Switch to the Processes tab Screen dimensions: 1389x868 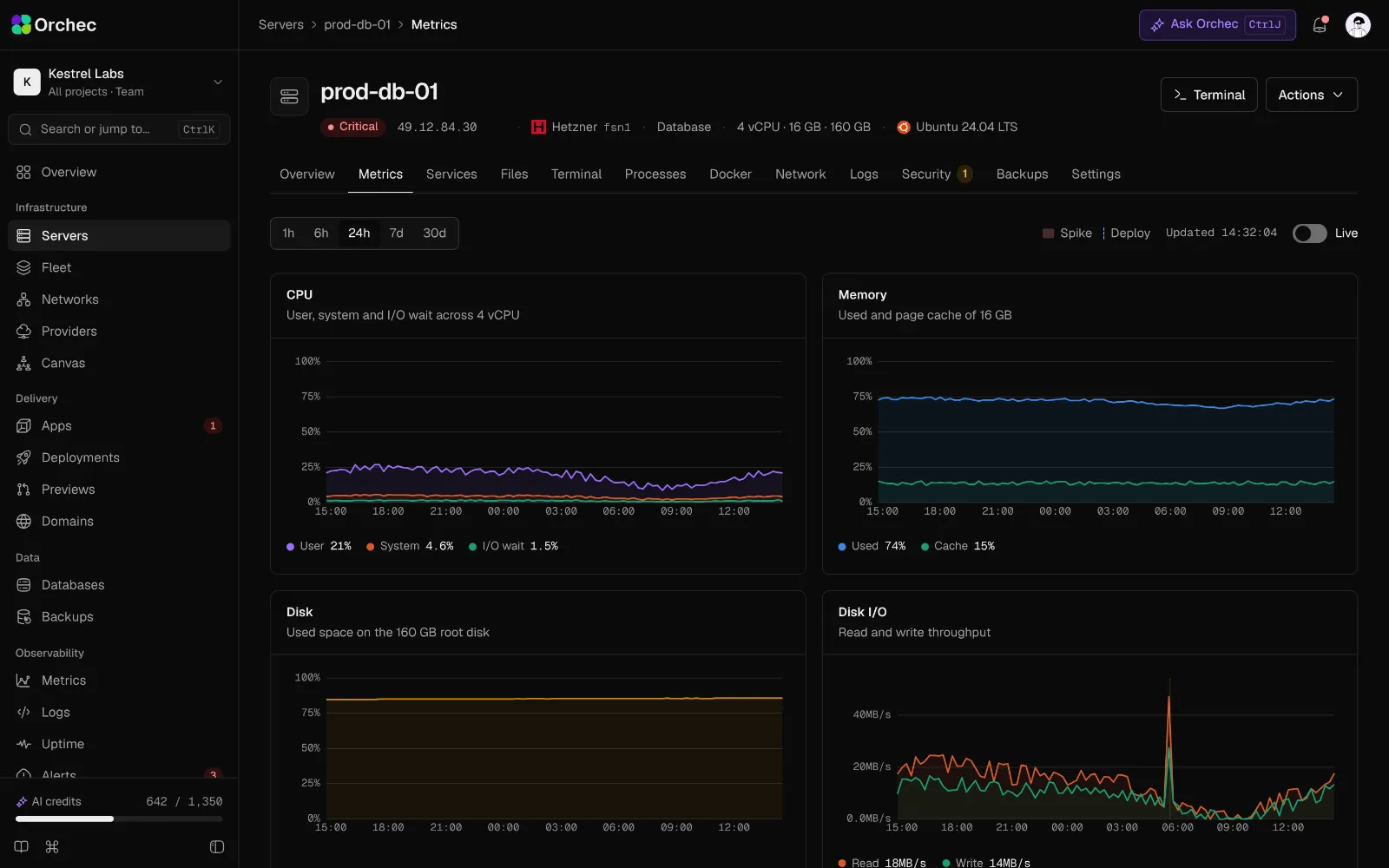click(655, 174)
